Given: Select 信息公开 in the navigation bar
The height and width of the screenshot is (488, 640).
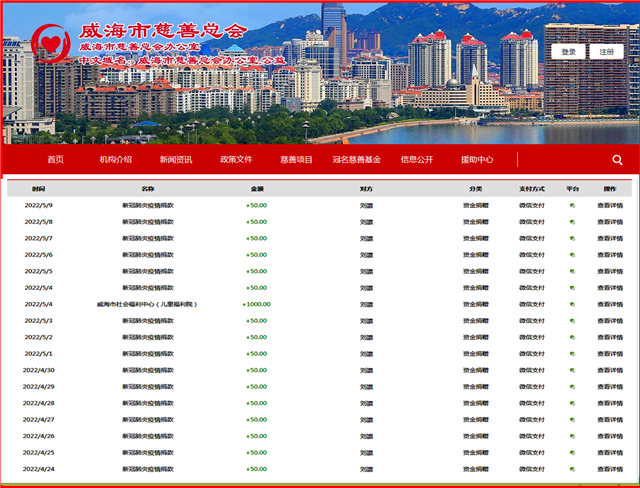Looking at the screenshot, I should [417, 160].
